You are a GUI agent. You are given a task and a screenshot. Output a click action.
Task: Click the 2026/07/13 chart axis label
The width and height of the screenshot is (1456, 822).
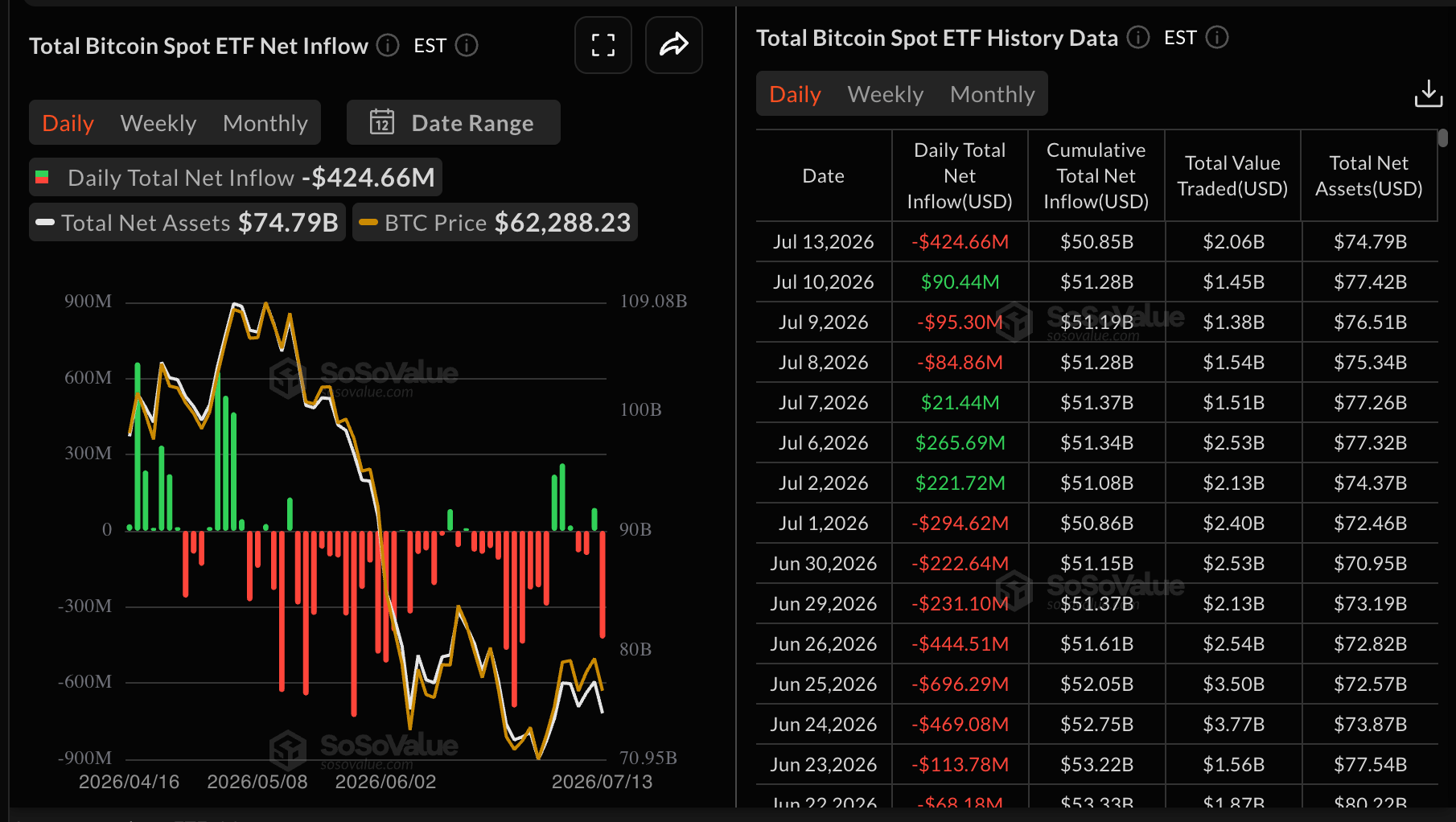(602, 782)
